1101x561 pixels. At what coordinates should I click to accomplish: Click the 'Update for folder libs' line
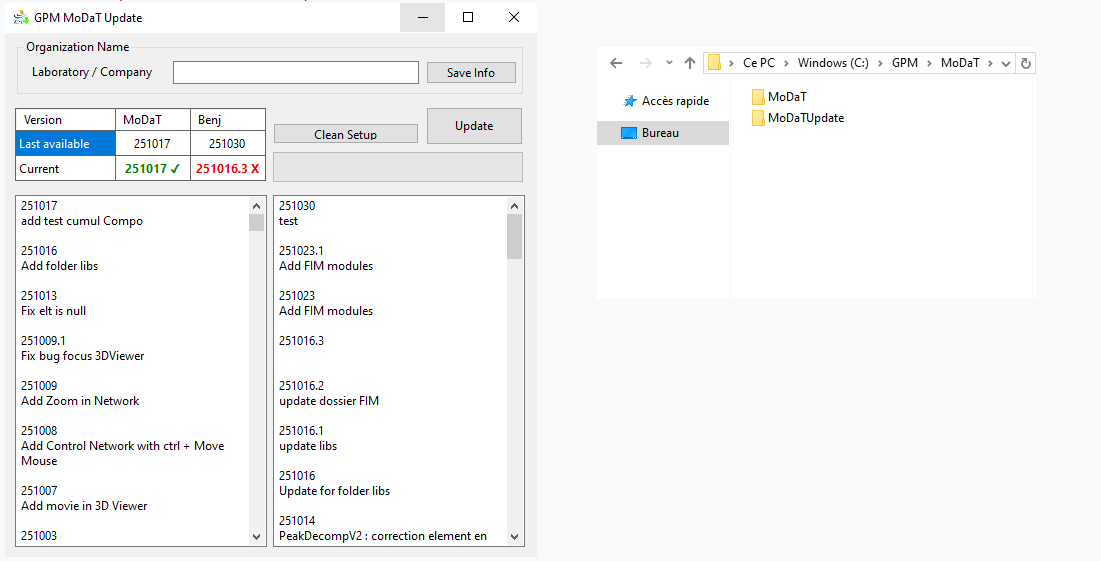point(334,491)
